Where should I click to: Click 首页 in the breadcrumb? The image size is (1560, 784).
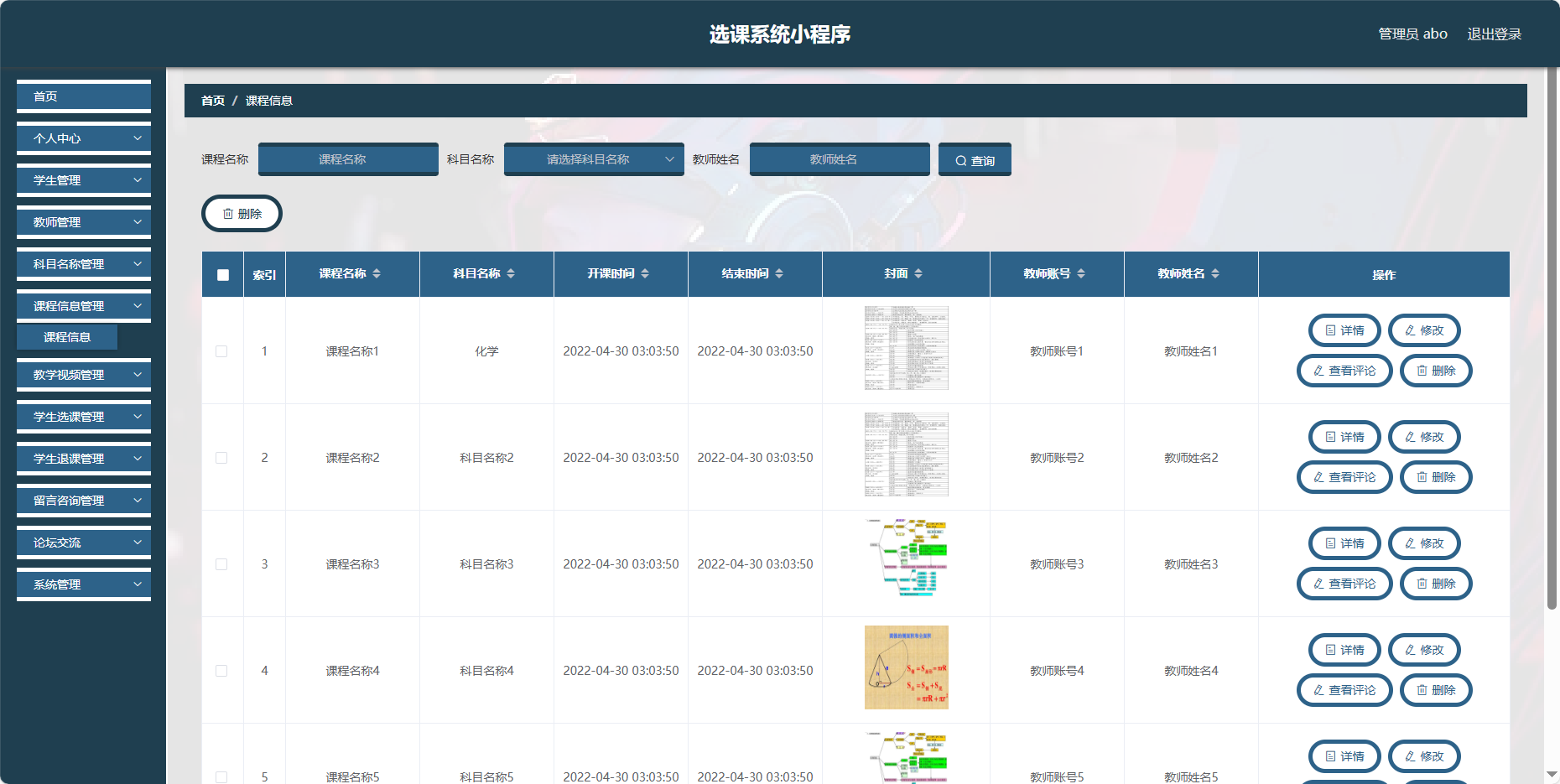point(213,101)
